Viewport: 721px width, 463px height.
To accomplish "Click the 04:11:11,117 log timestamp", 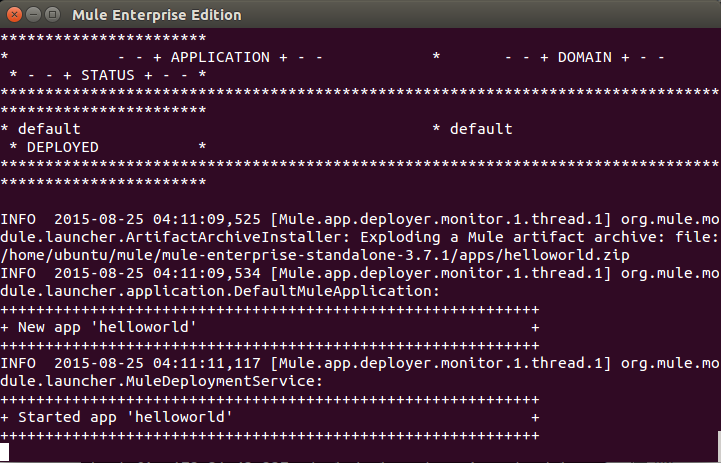I will click(x=206, y=364).
